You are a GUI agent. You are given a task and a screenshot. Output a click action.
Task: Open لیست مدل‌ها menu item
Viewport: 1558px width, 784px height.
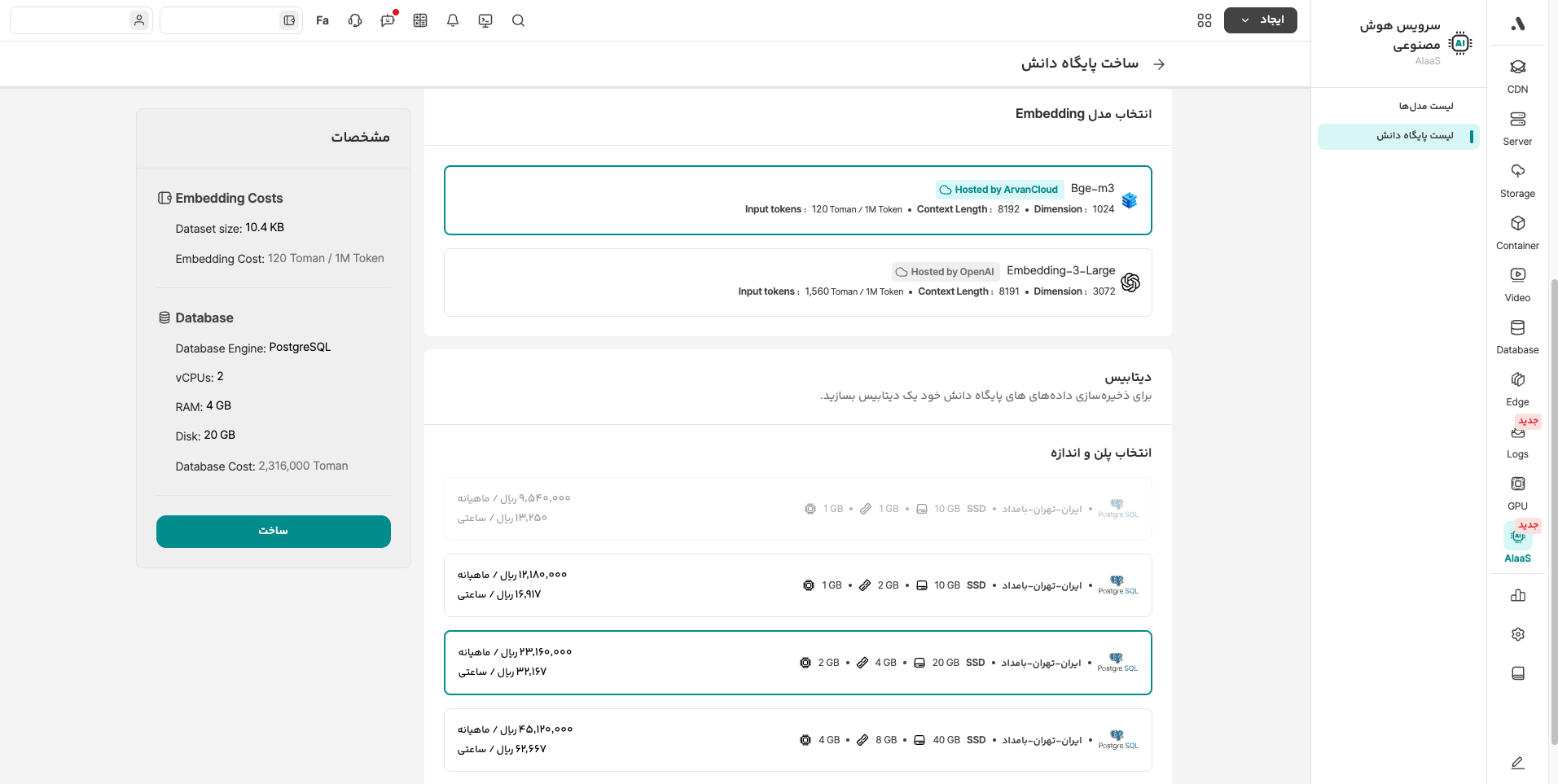coord(1425,106)
